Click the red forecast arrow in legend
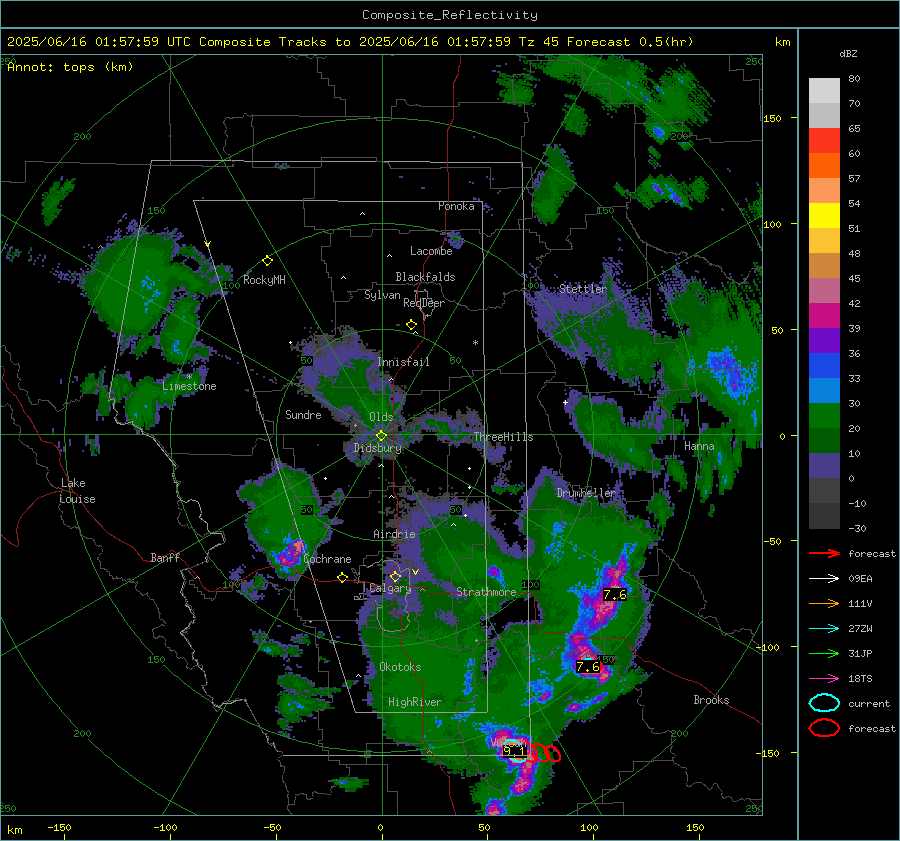 pyautogui.click(x=824, y=553)
